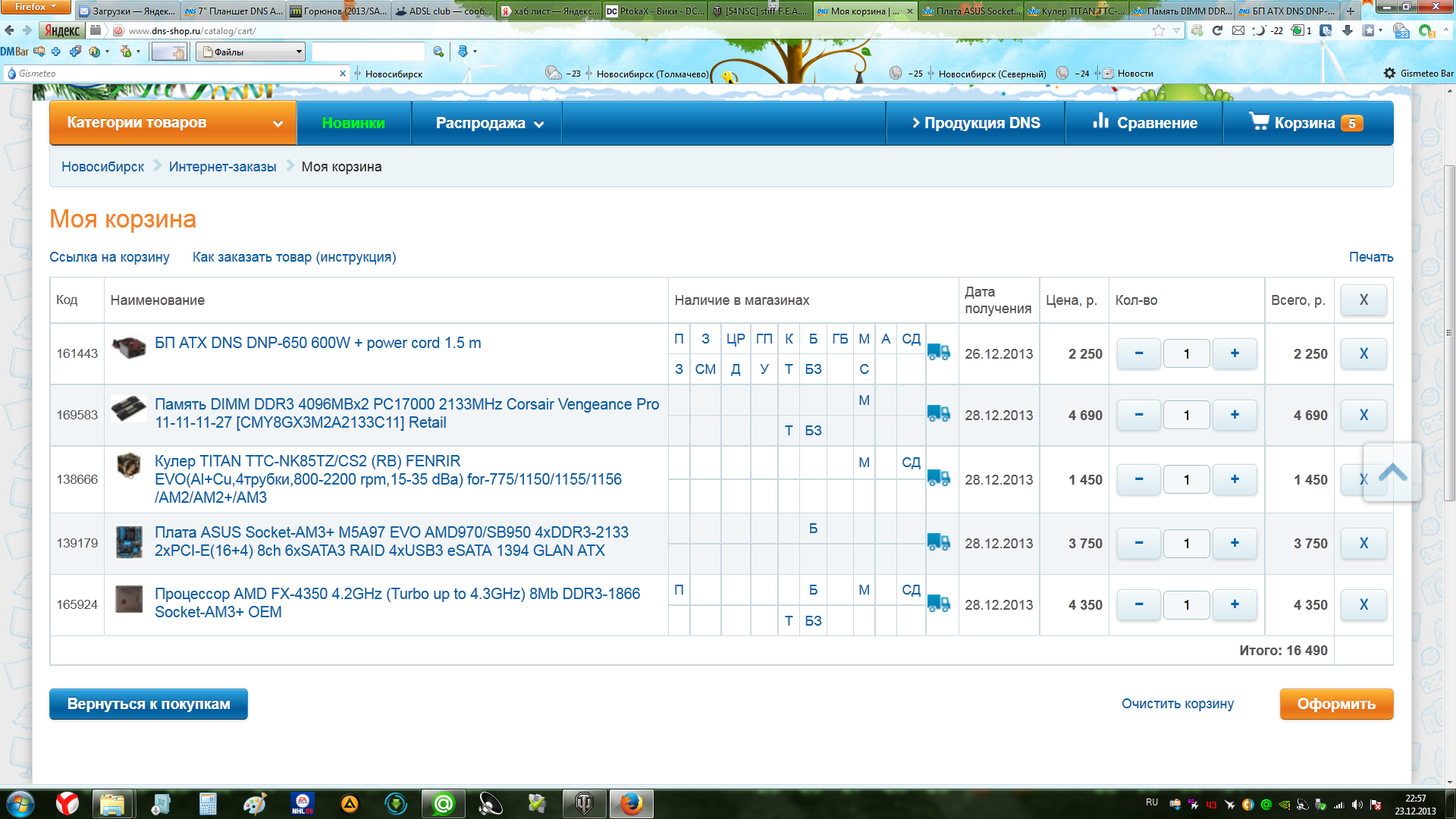Click the DMBar home icon
The height and width of the screenshot is (819, 1456).
click(93, 52)
